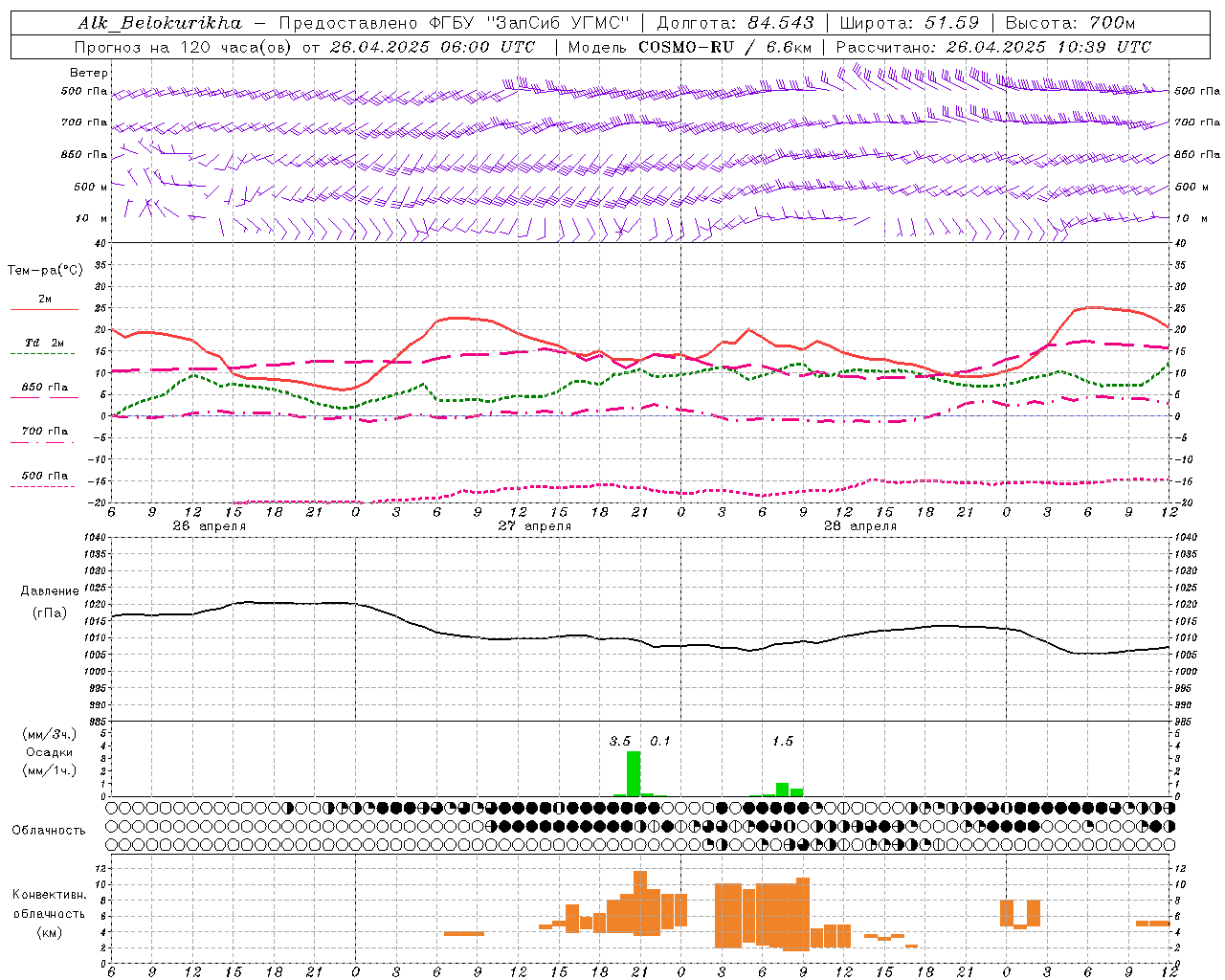
Task: Click the (мм/3ч.) precipitation unit label
Action: (50, 734)
